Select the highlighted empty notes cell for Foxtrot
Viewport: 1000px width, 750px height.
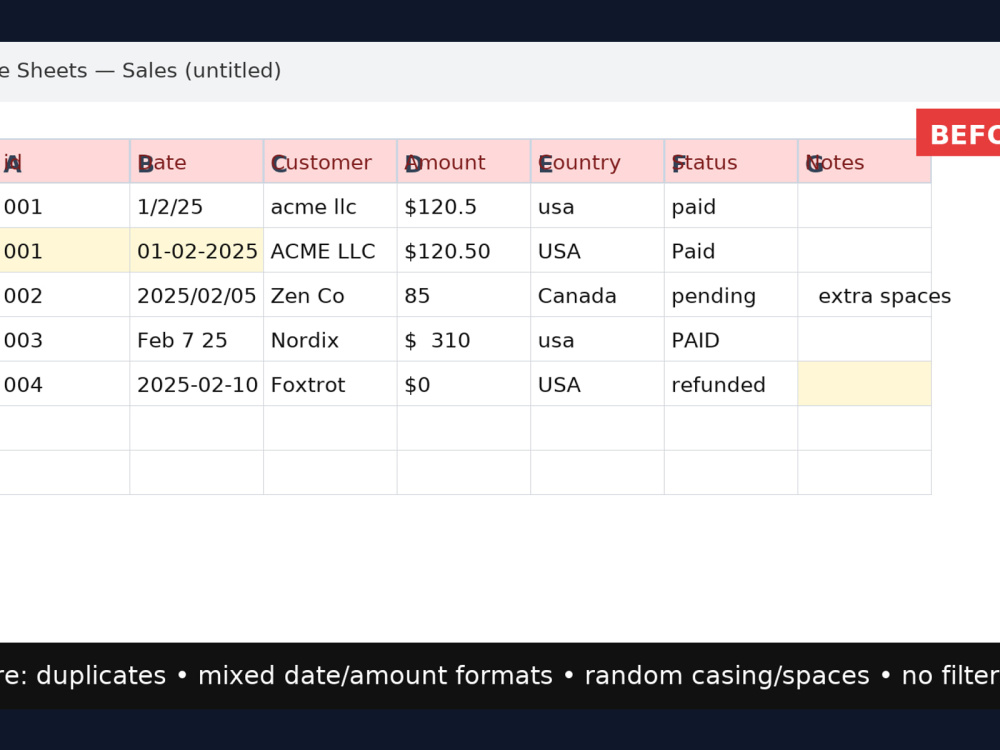(865, 384)
